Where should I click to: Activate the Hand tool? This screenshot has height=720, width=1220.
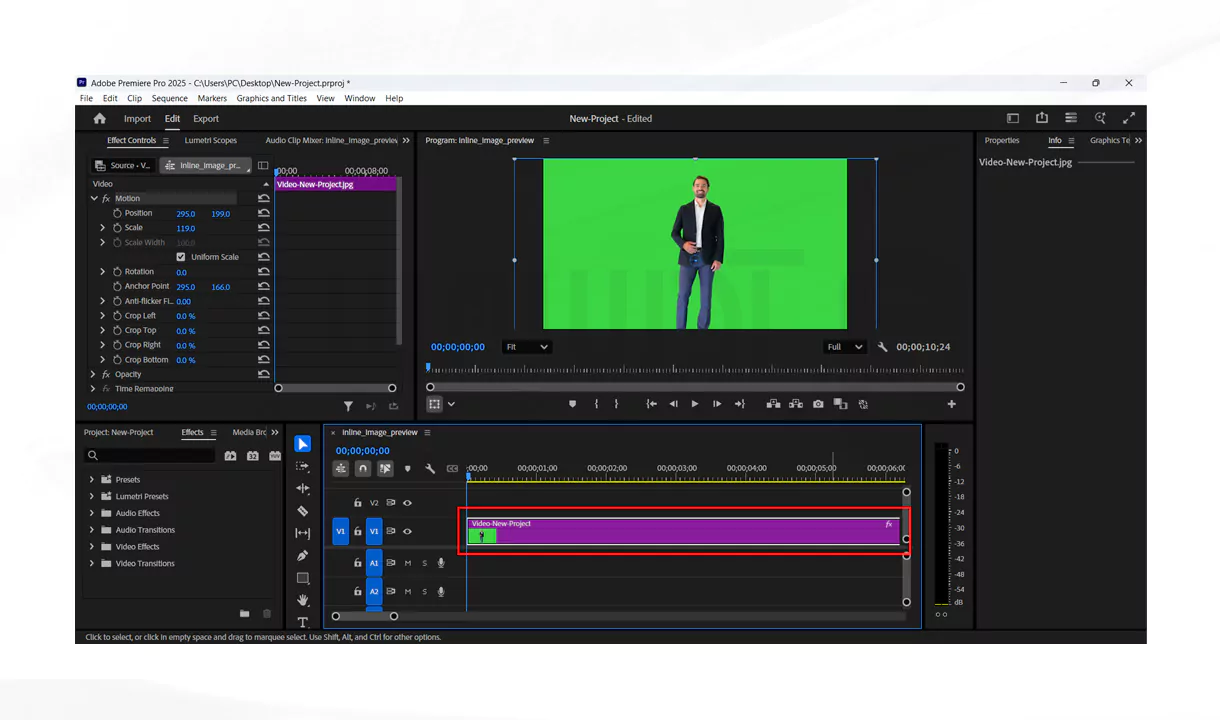point(303,600)
